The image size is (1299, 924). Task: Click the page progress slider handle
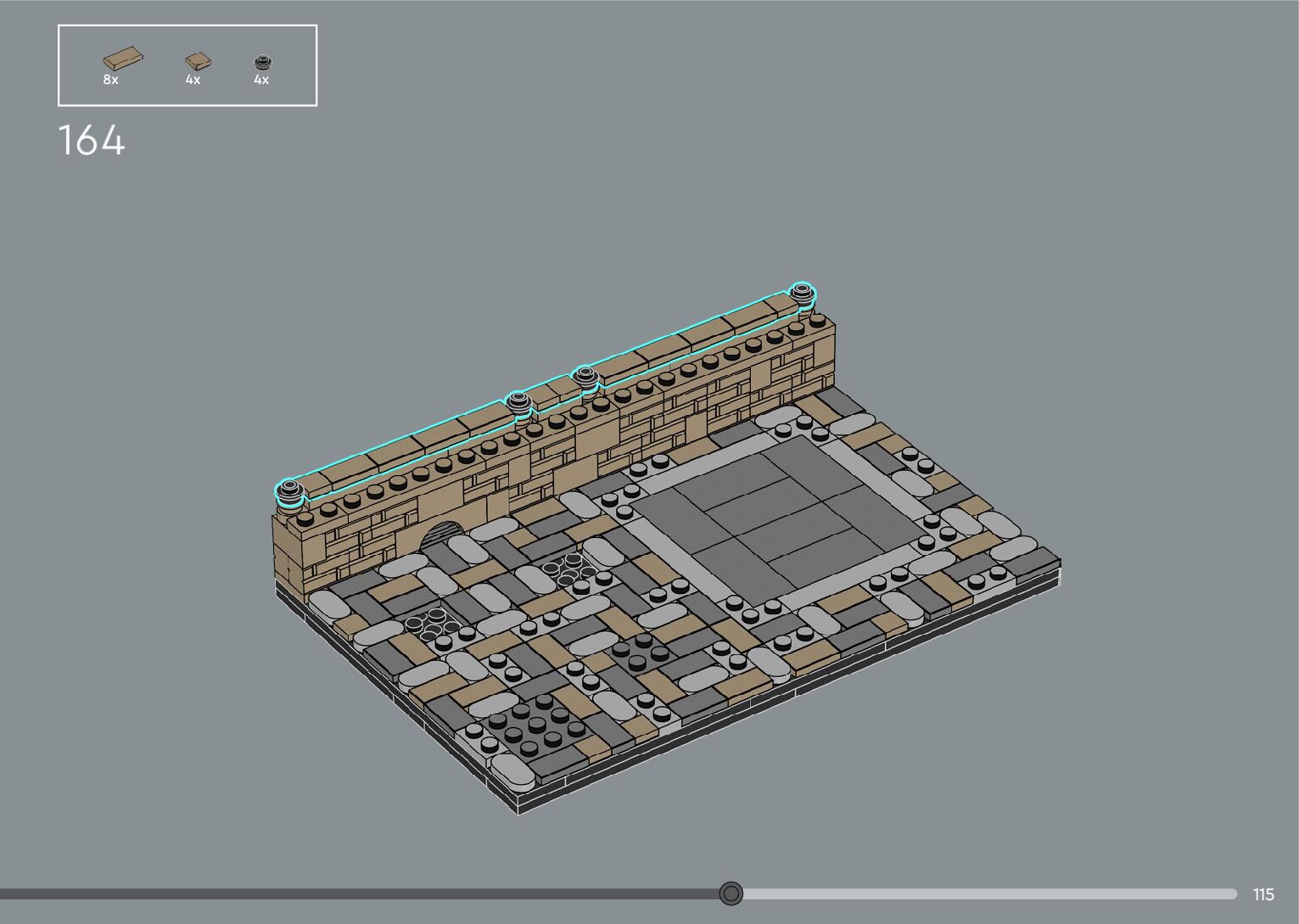731,893
